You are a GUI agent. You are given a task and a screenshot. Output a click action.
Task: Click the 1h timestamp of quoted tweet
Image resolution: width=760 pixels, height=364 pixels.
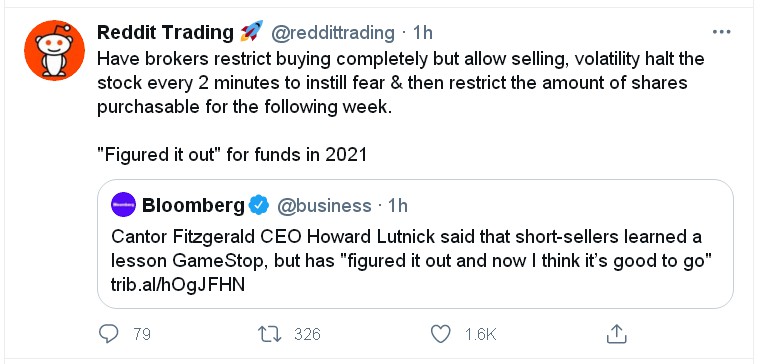[x=397, y=206]
